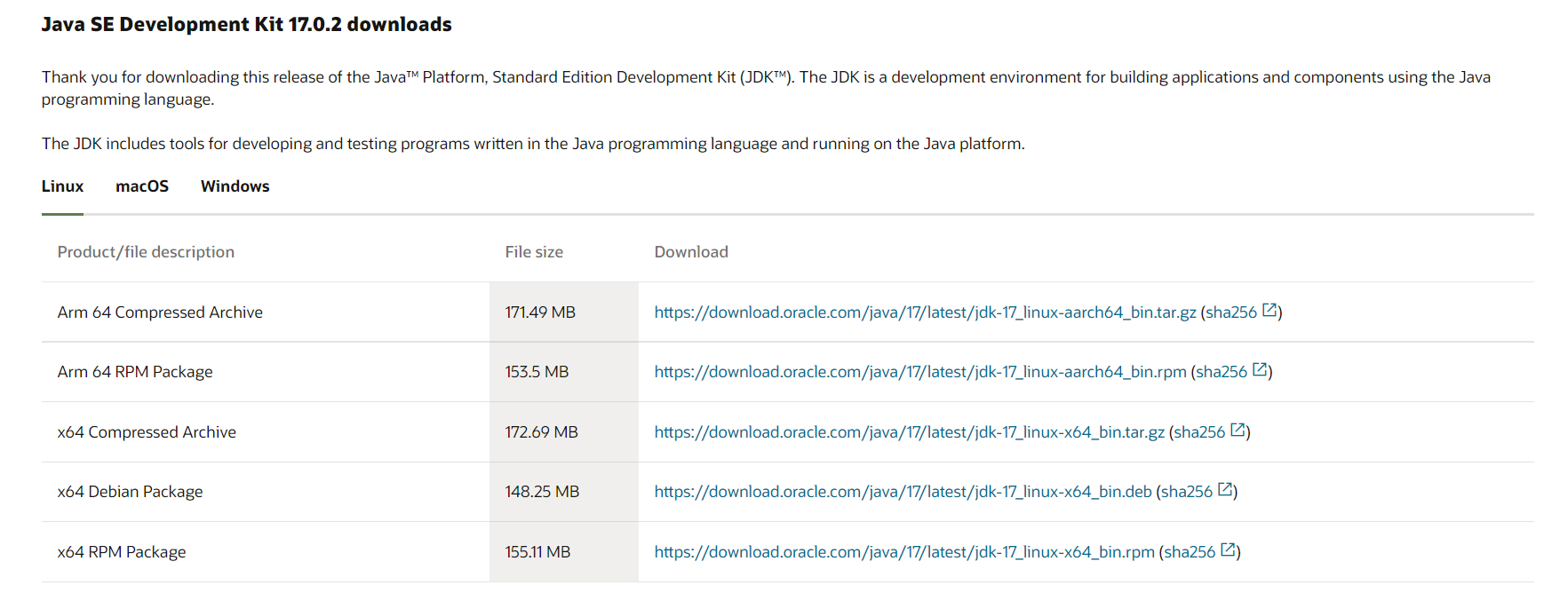Open sha256 text link for Arm 64 RPM Package
This screenshot has height=593, width=1568.
click(1221, 372)
